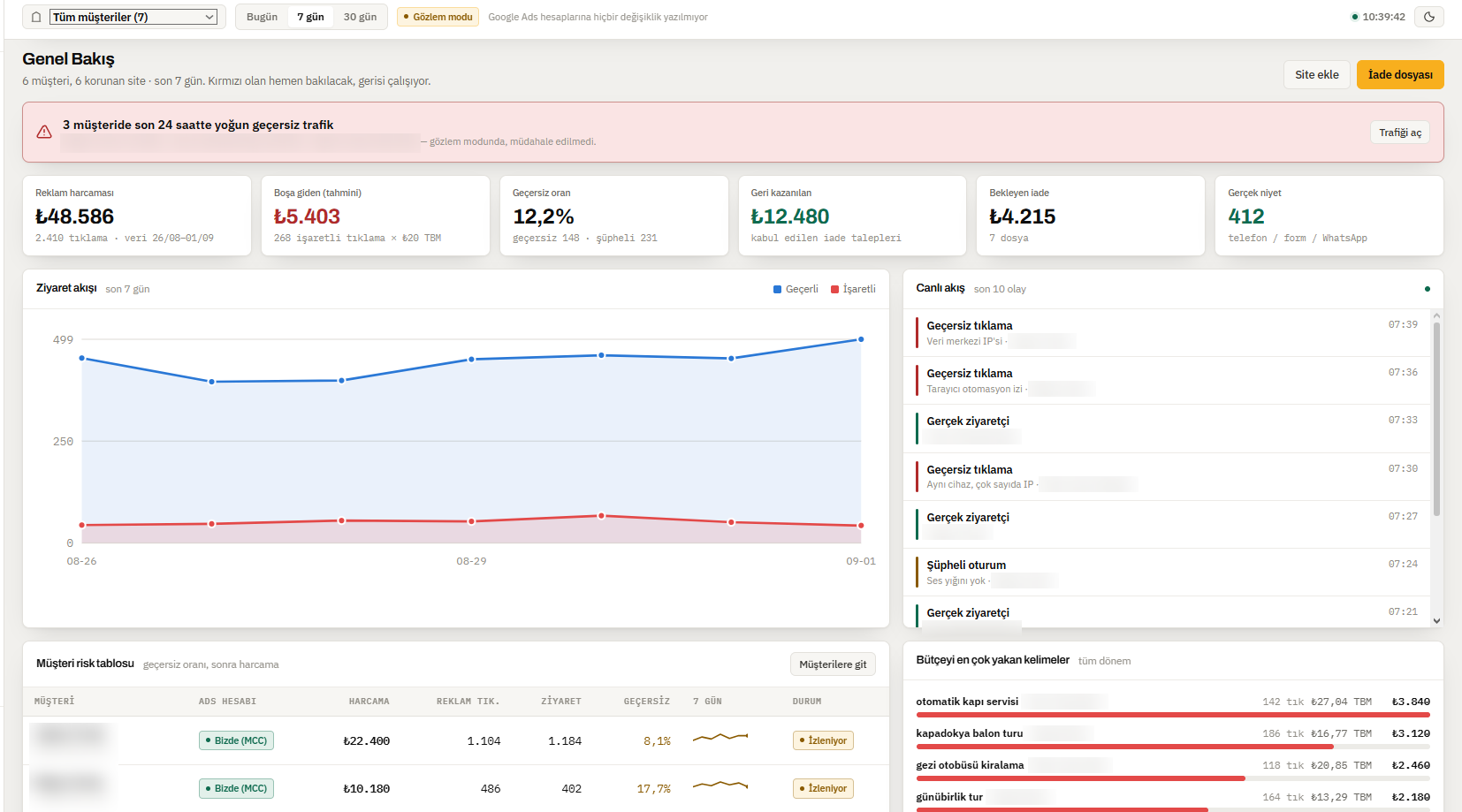The width and height of the screenshot is (1462, 812).
Task: Click scroll up arrow in Canlı akış
Action: point(1436,315)
